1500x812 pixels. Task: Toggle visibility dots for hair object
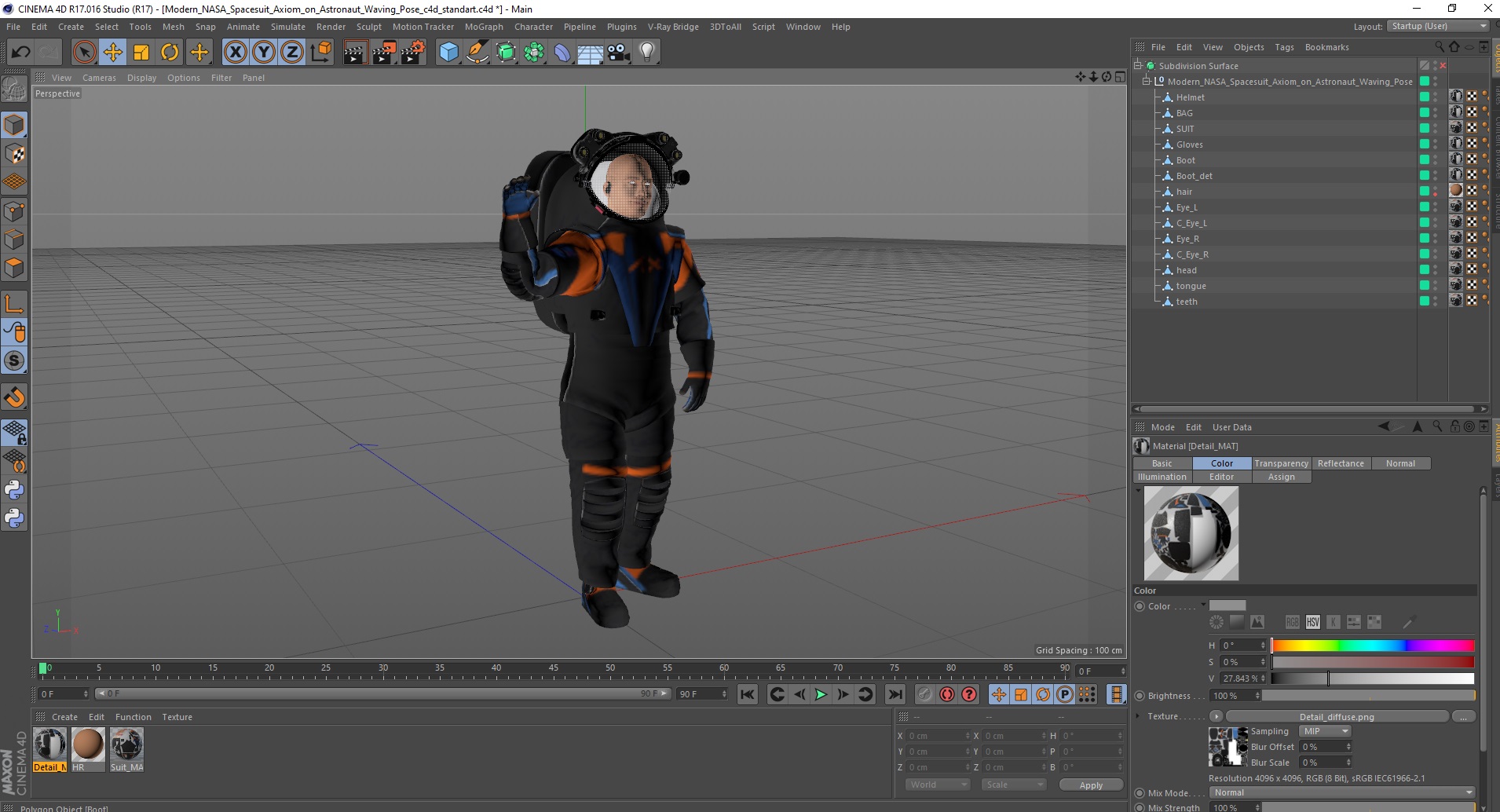tap(1436, 191)
